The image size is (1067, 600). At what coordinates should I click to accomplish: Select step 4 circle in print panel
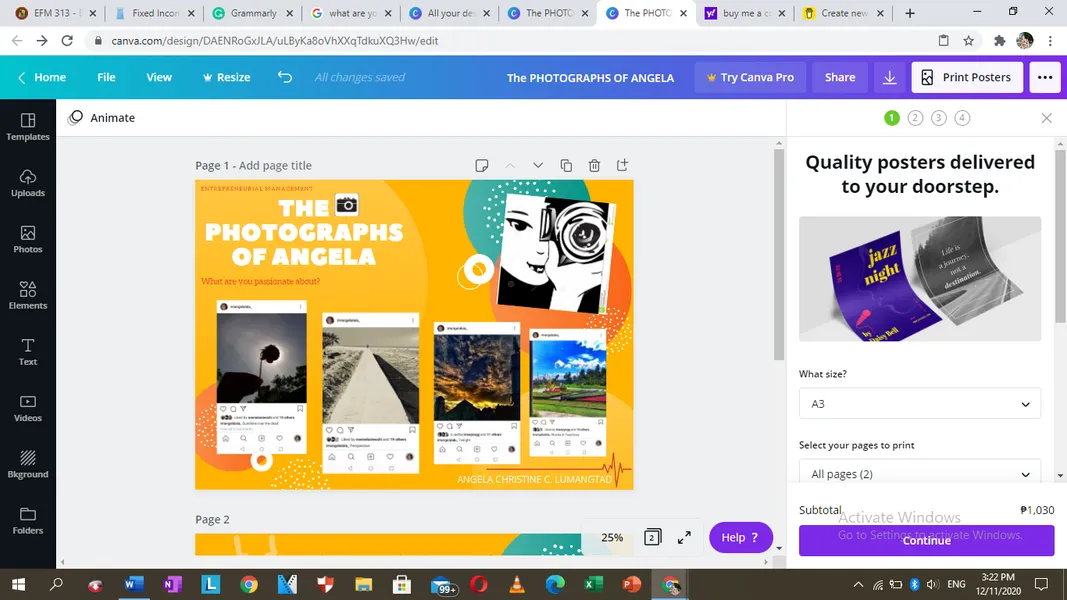[962, 118]
